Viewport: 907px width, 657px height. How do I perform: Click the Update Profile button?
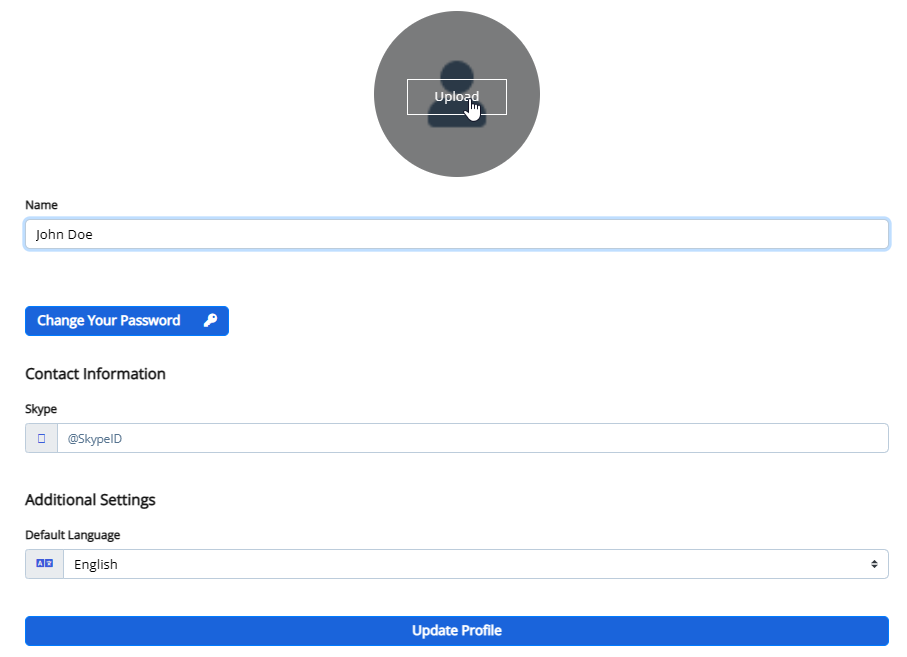pos(456,630)
